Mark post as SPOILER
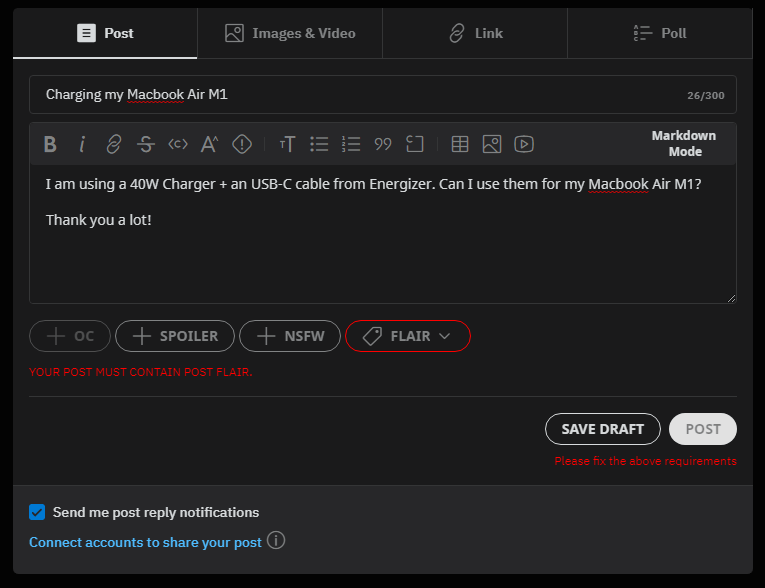Viewport: 765px width, 588px height. pos(175,336)
